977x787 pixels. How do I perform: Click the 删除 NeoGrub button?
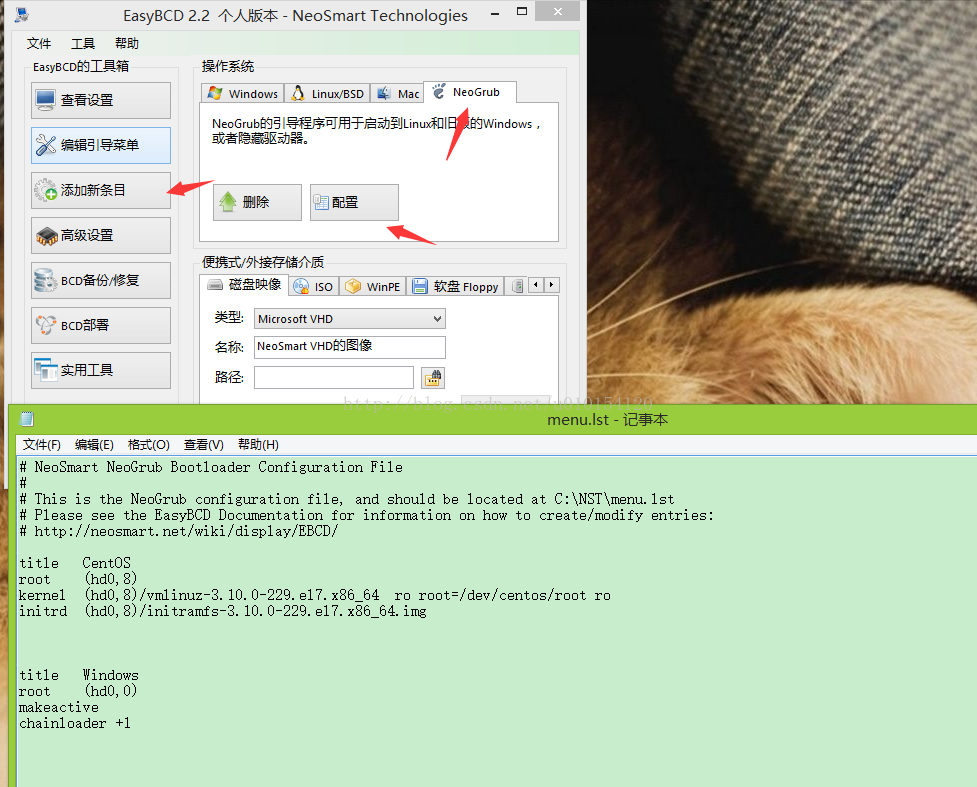(x=257, y=202)
